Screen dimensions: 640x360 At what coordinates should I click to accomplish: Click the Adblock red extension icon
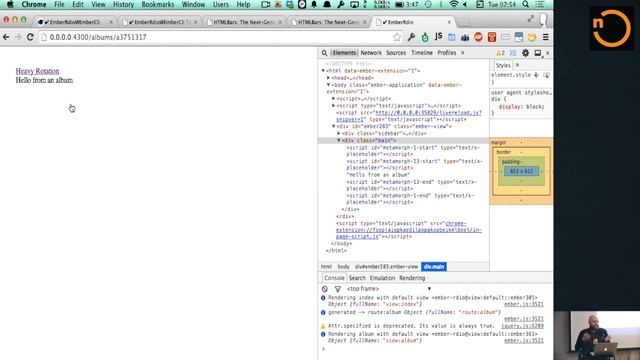[478, 37]
